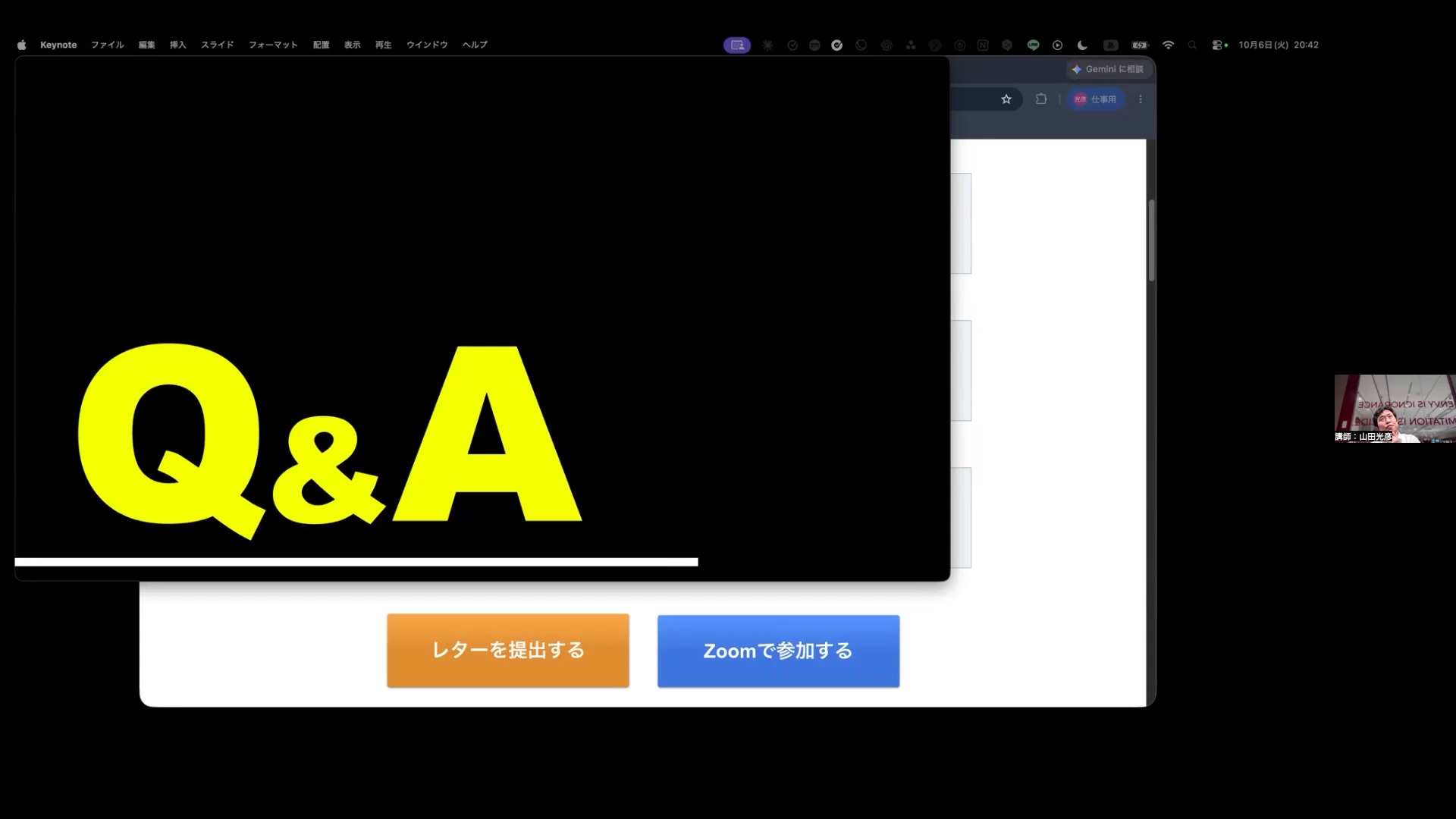Open the フォーマット menu

tap(273, 45)
